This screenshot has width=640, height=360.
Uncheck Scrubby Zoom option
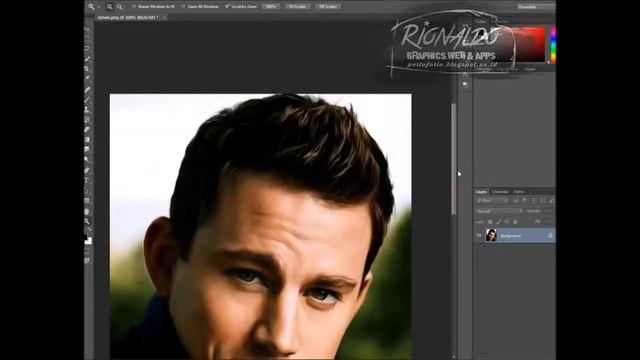(x=227, y=7)
